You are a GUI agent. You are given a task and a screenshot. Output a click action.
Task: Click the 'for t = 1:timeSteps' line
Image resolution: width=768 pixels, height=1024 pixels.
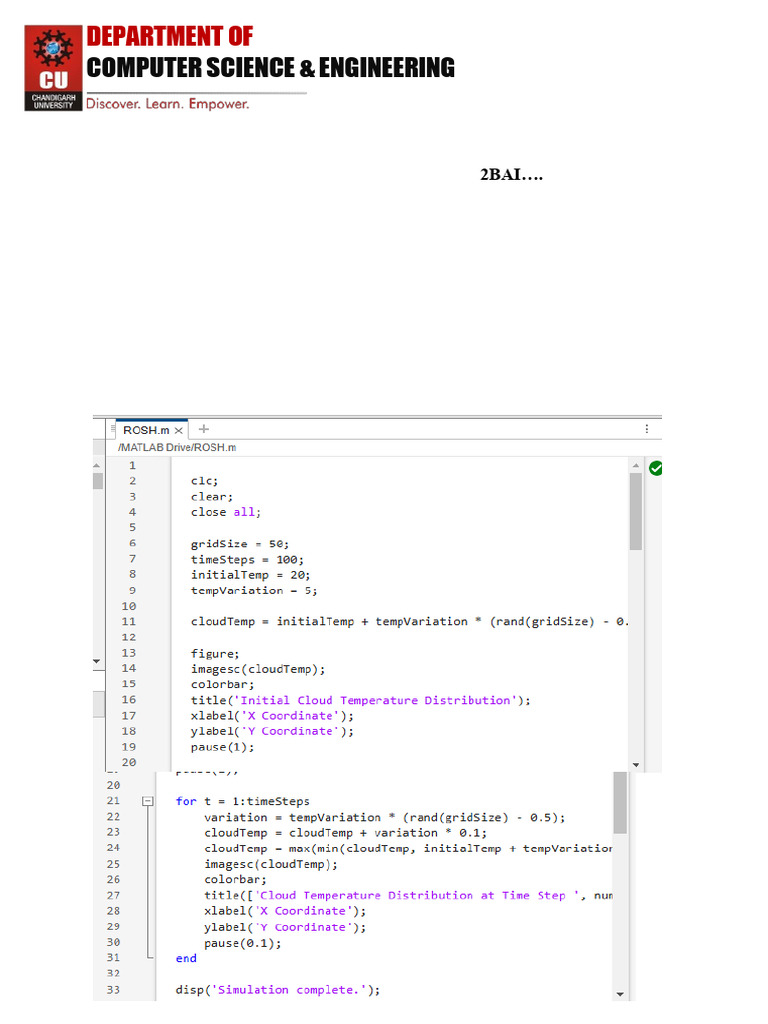point(242,801)
